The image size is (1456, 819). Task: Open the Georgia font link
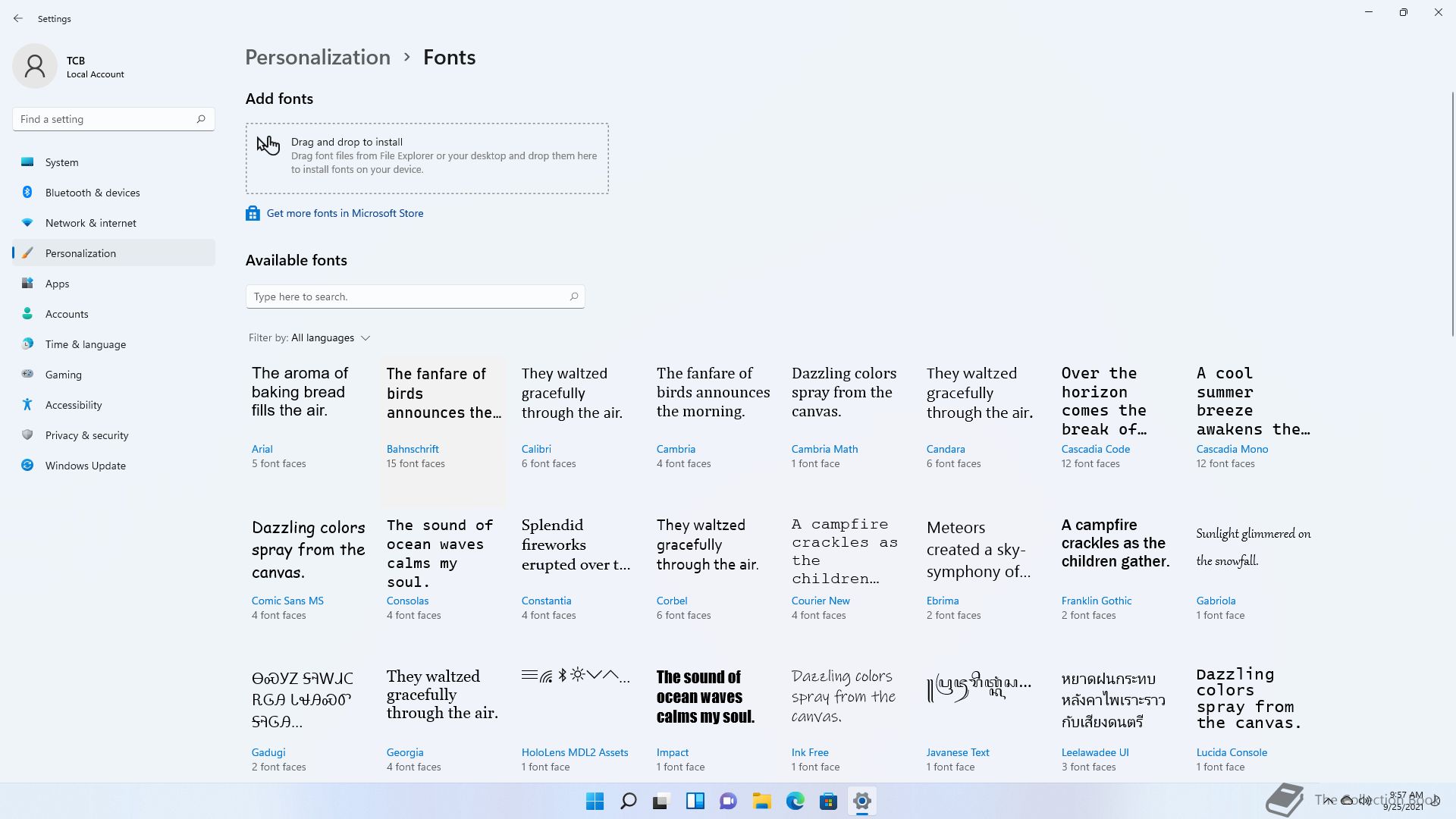coord(405,752)
